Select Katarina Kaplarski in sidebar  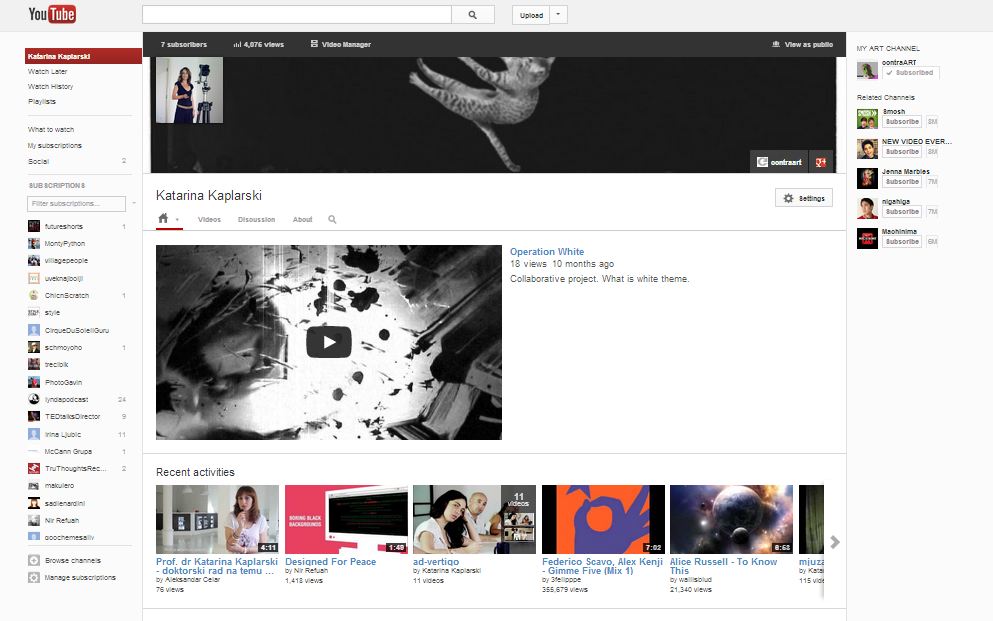[83, 56]
